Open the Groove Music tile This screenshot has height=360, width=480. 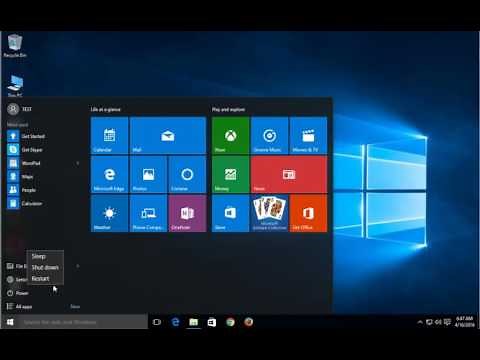pos(269,135)
